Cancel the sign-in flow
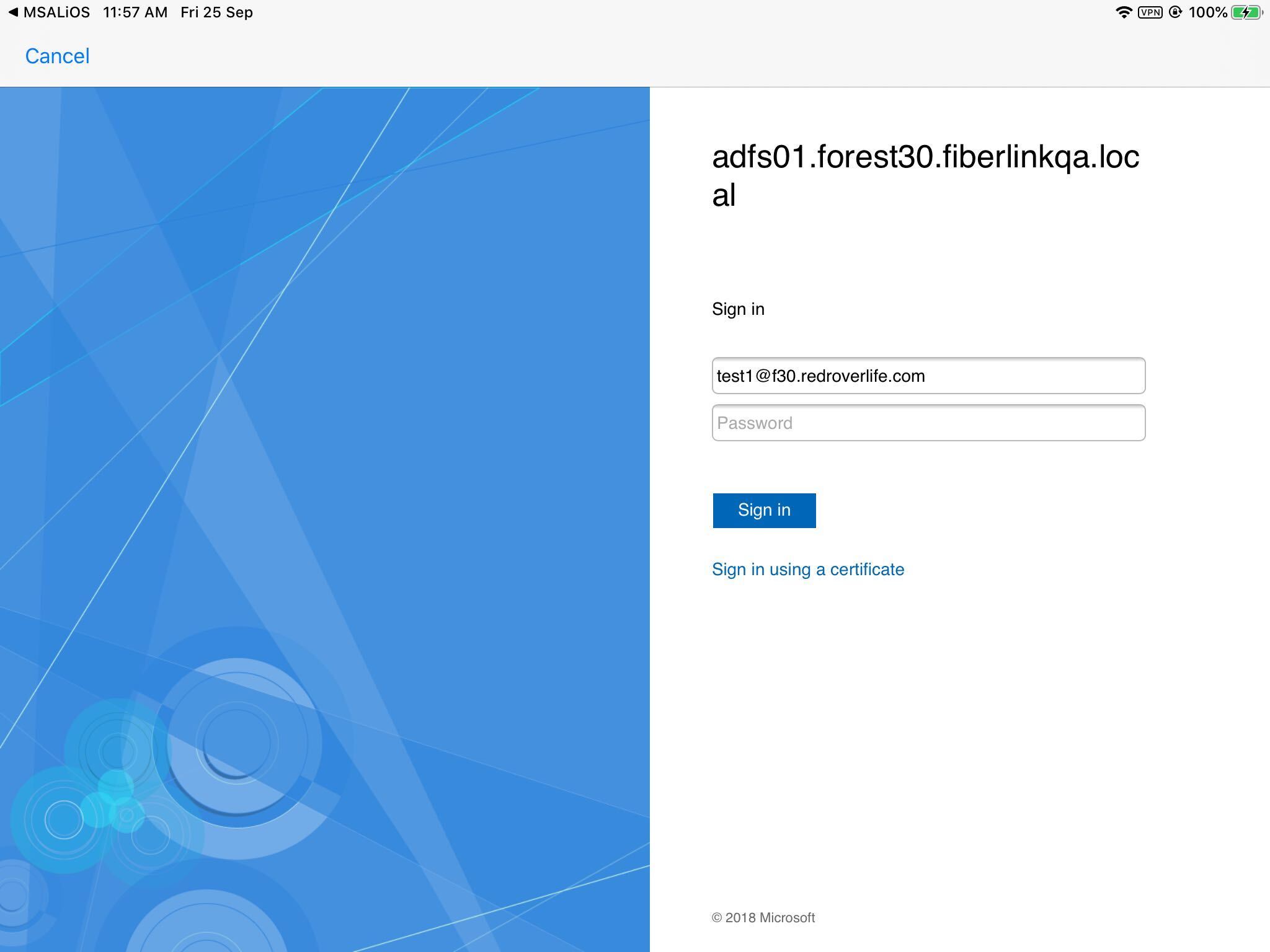1270x952 pixels. tap(57, 56)
